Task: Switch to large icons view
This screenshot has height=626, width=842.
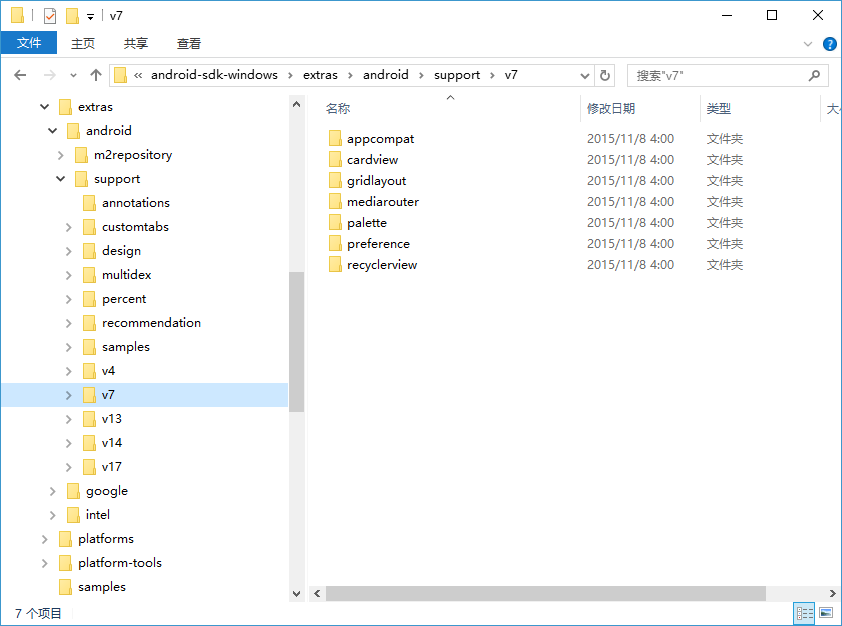Action: pyautogui.click(x=826, y=612)
